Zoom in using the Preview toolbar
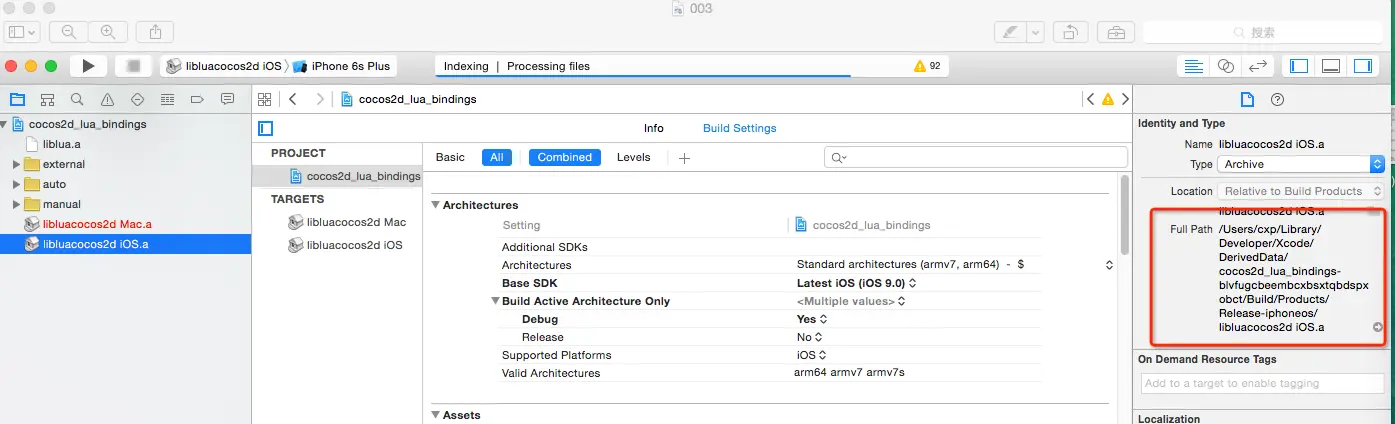Screen dimensions: 1395x424 (x=108, y=32)
